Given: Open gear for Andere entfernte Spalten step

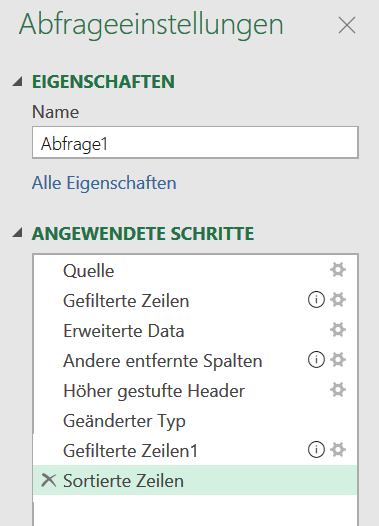Looking at the screenshot, I should pos(338,360).
